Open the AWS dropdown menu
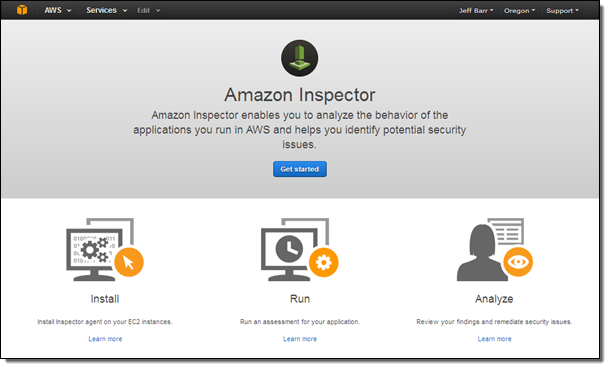Viewport: 610px width, 369px height. pos(58,10)
